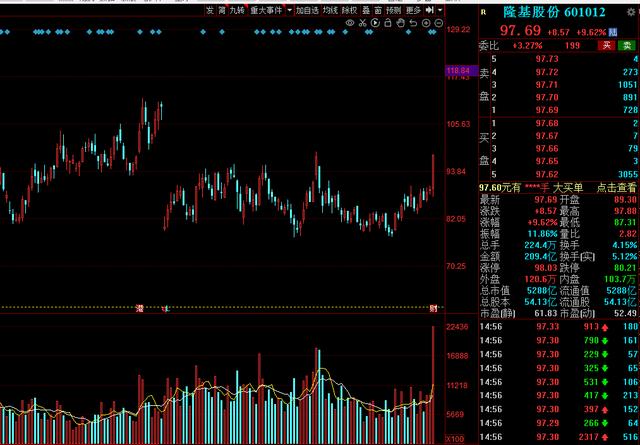The width and height of the screenshot is (640, 445).
Task: Toggle the eye visibility icon above chart
Action: [350, 23]
